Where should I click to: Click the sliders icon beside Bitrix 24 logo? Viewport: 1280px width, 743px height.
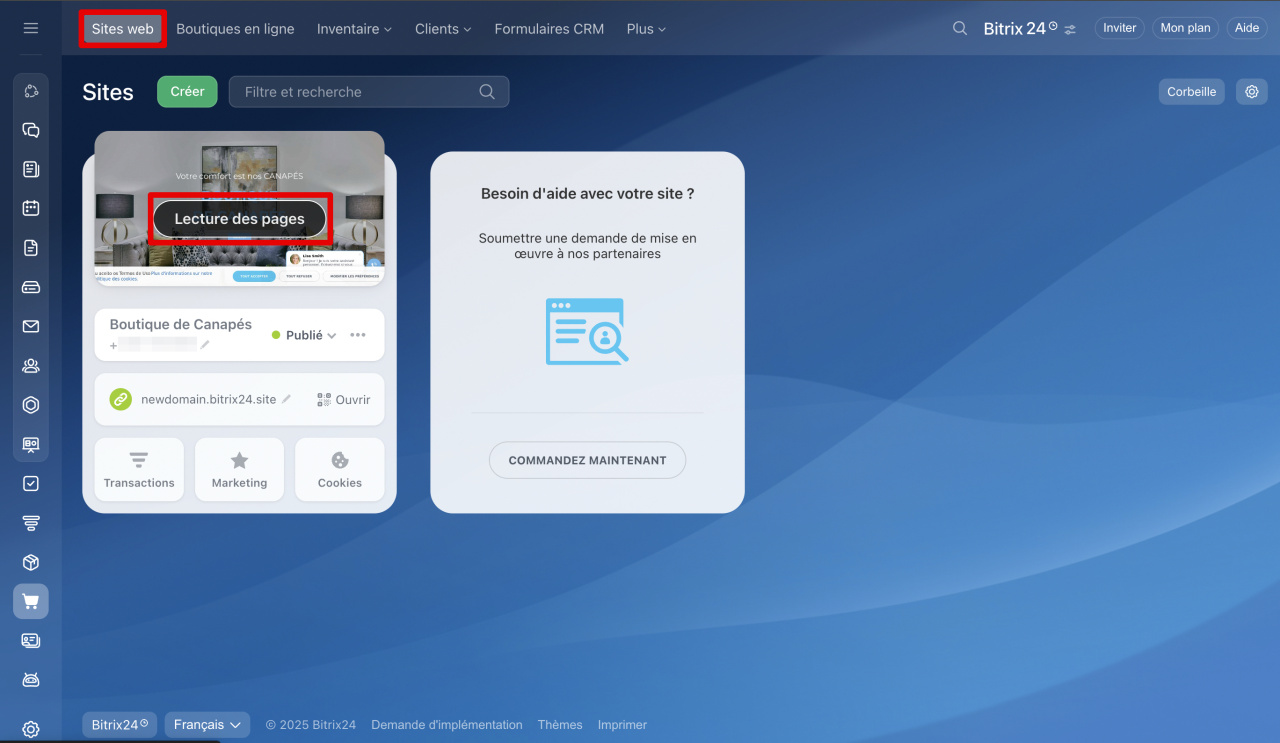tap(1070, 29)
